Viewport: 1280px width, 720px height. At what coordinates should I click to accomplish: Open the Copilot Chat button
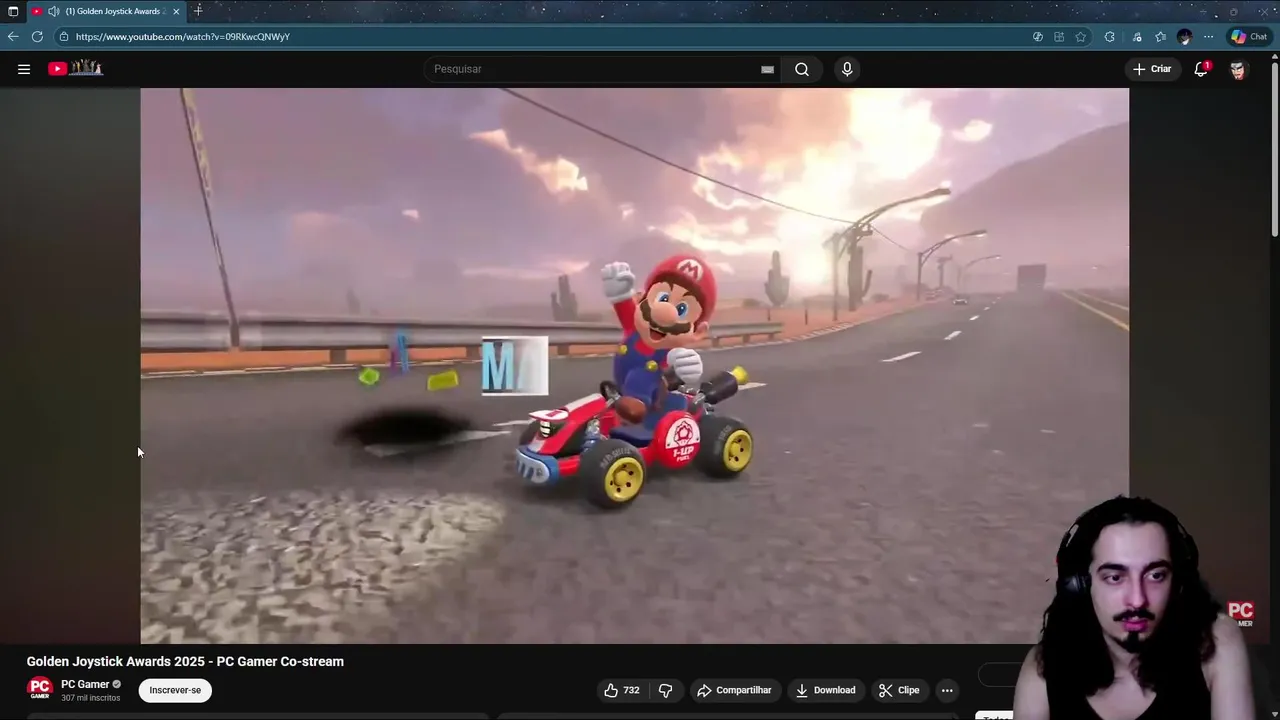pyautogui.click(x=1249, y=37)
